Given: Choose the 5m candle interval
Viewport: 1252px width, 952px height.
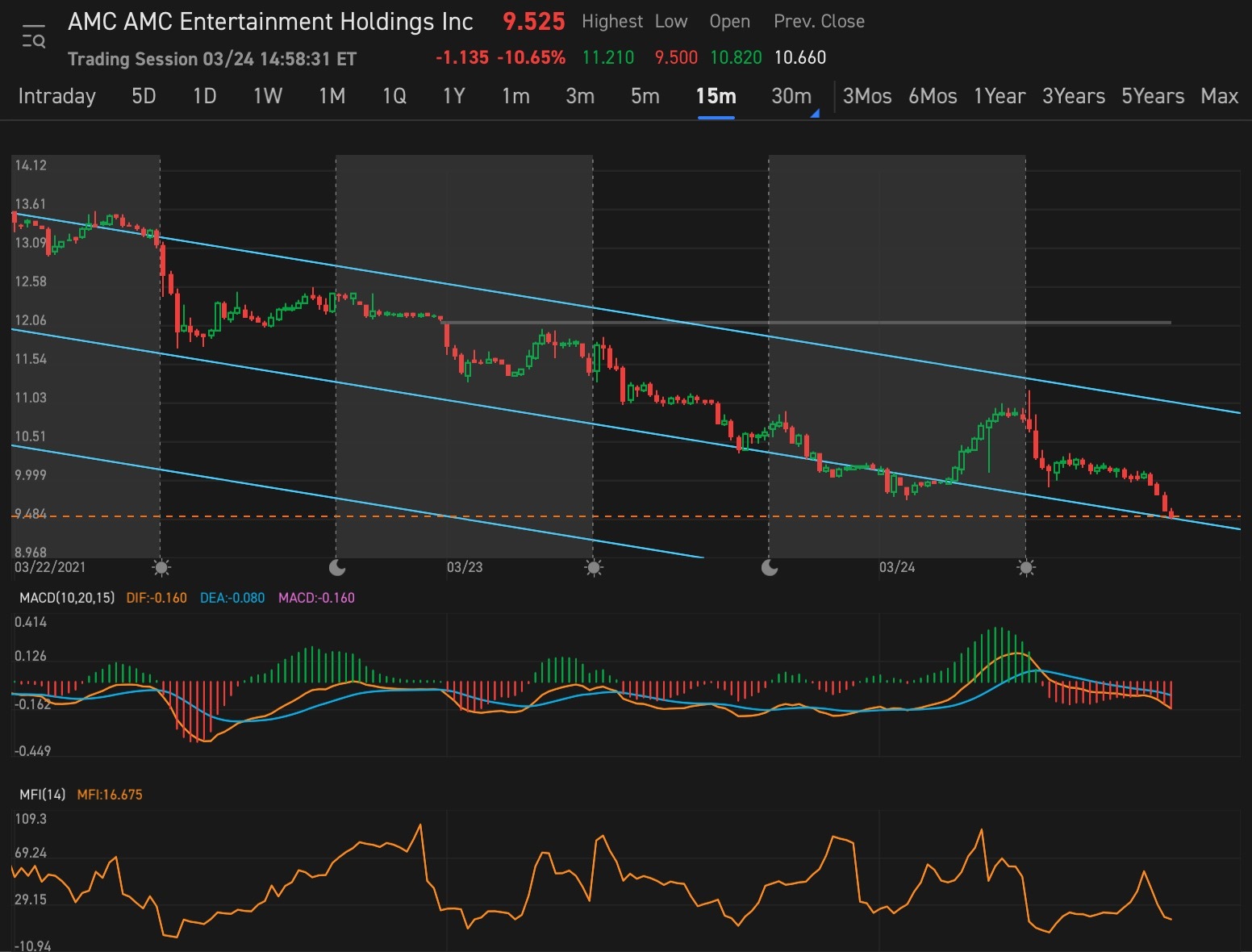Looking at the screenshot, I should [x=645, y=96].
